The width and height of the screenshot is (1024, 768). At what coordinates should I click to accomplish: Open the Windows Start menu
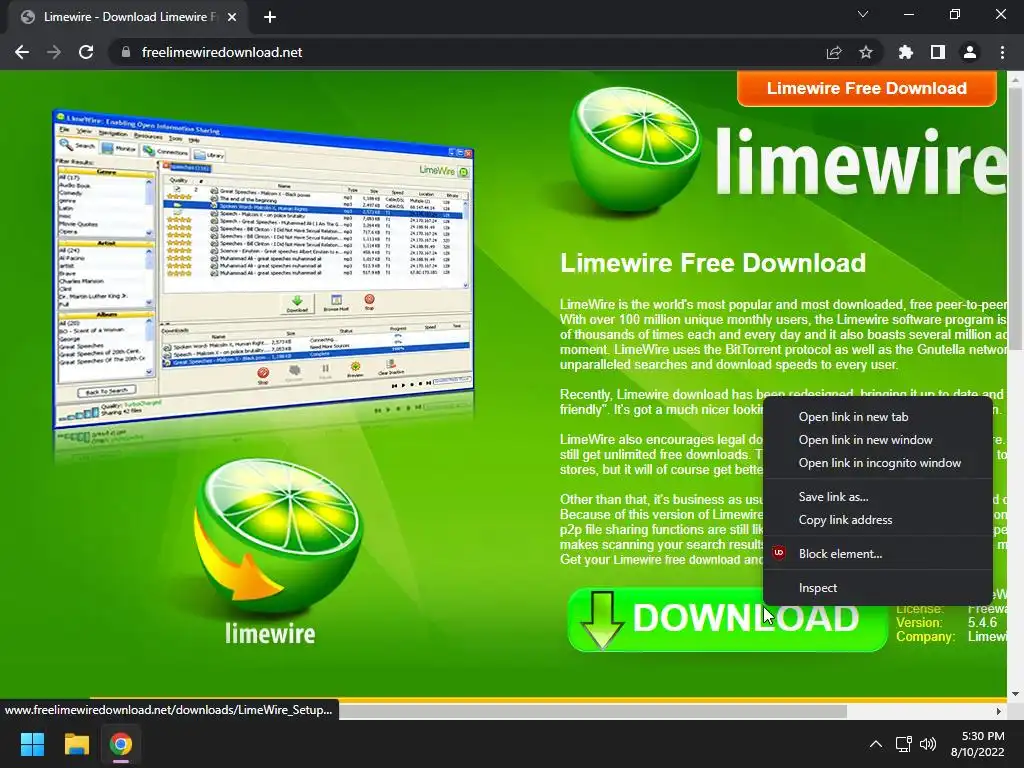32,744
